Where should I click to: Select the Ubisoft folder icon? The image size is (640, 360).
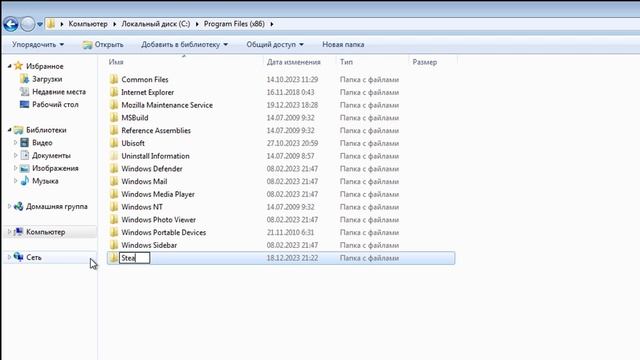(114, 143)
